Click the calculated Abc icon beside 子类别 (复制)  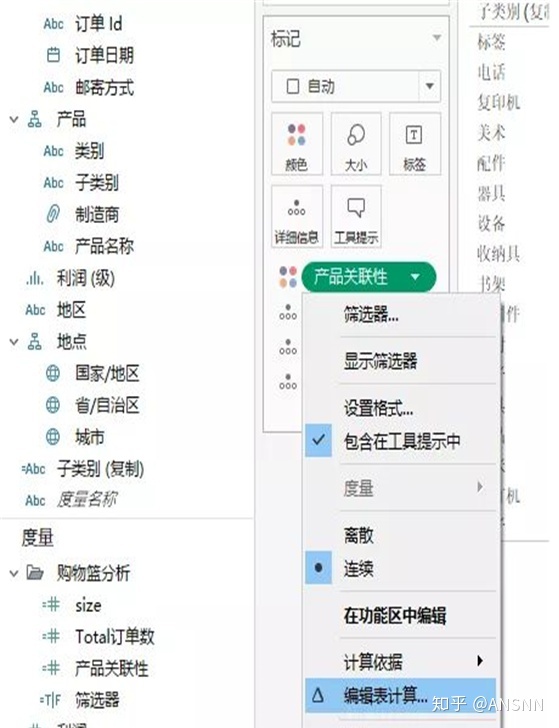pos(33,468)
